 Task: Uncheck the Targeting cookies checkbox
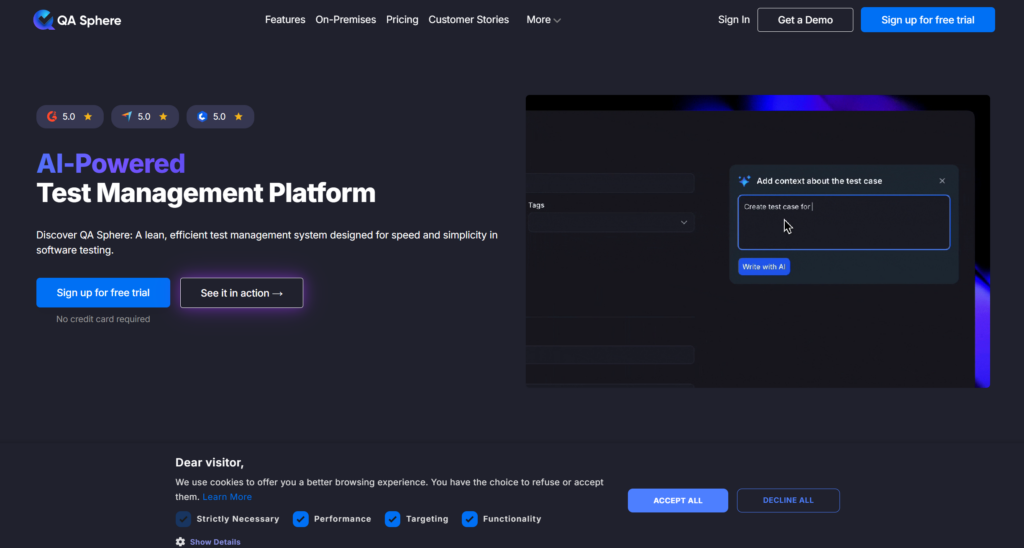coord(392,519)
